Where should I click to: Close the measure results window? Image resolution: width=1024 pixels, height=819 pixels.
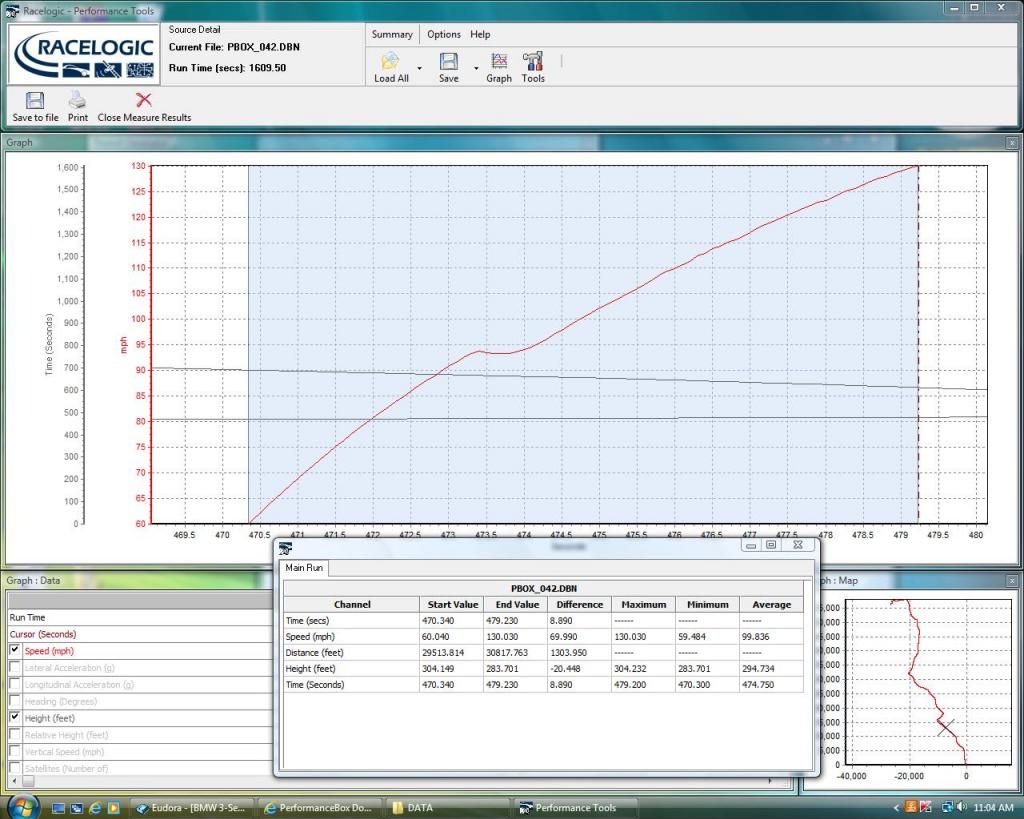(x=798, y=545)
